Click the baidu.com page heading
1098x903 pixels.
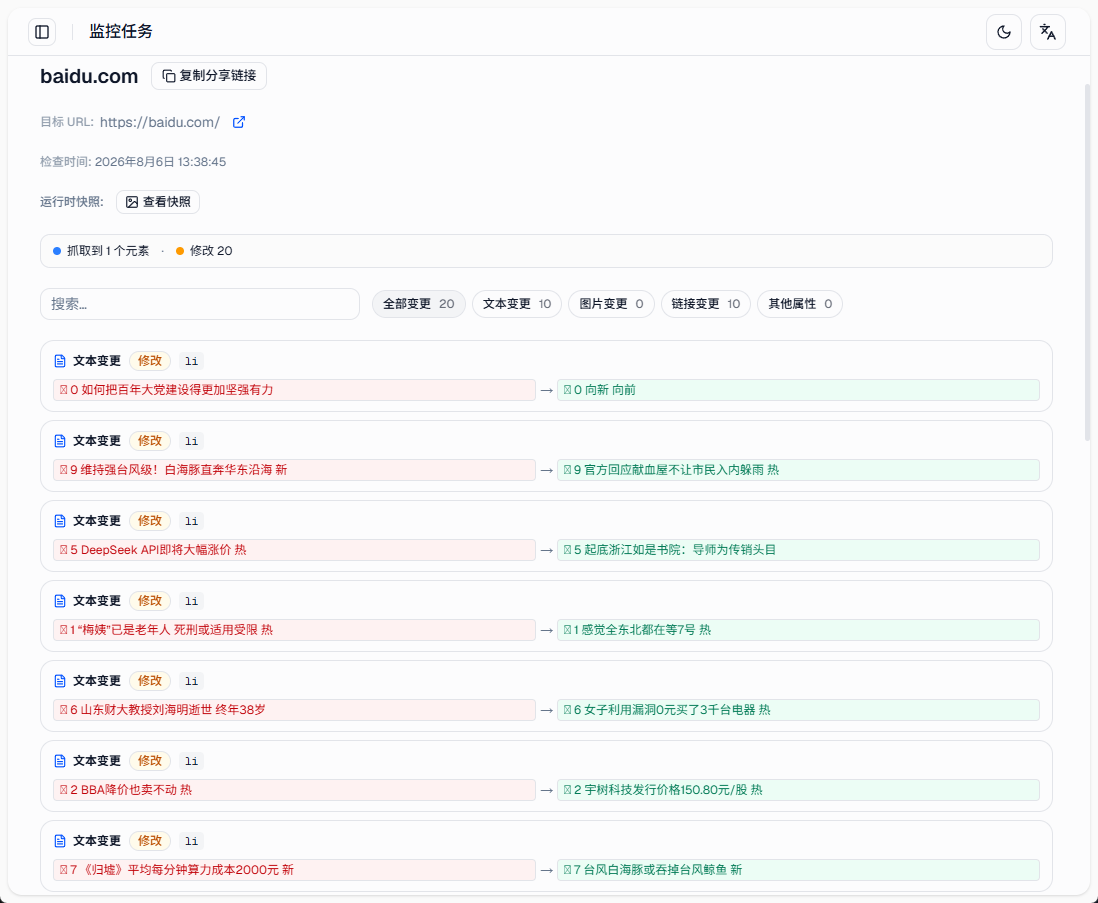pyautogui.click(x=89, y=76)
